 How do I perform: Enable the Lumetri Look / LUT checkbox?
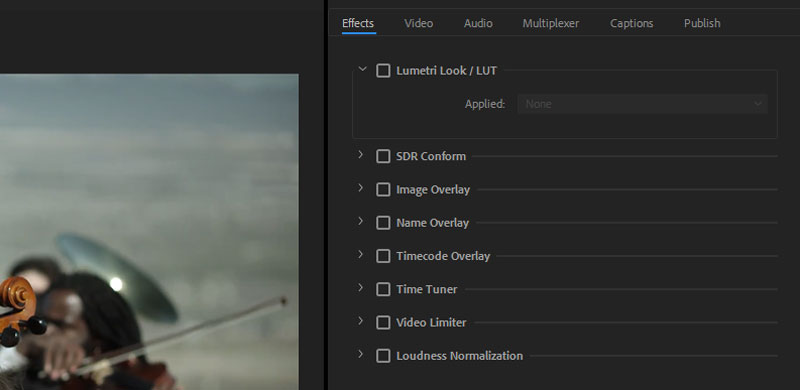pos(383,71)
